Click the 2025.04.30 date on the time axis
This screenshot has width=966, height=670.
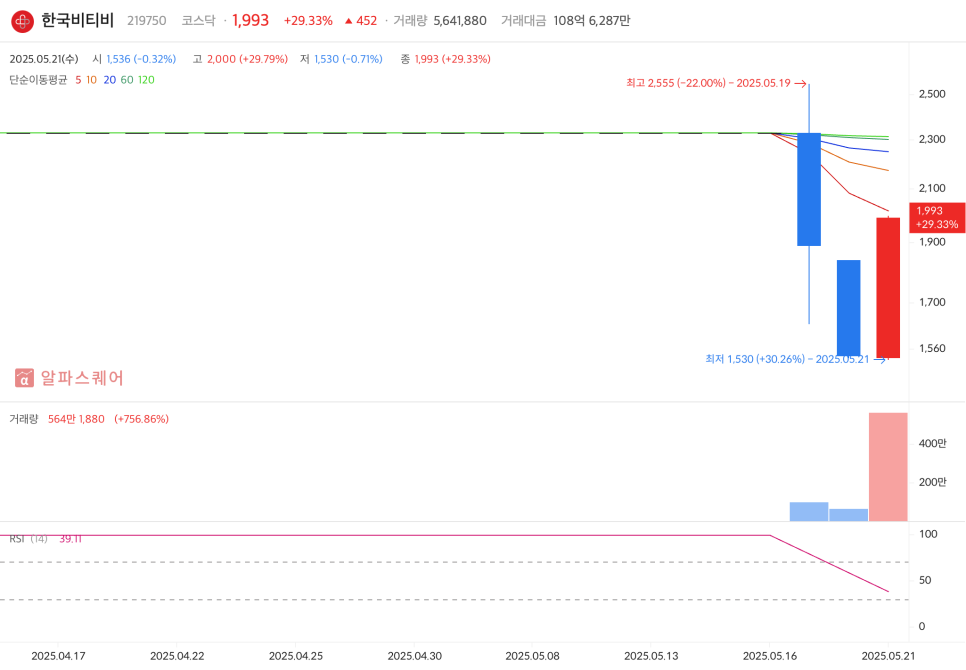click(415, 656)
